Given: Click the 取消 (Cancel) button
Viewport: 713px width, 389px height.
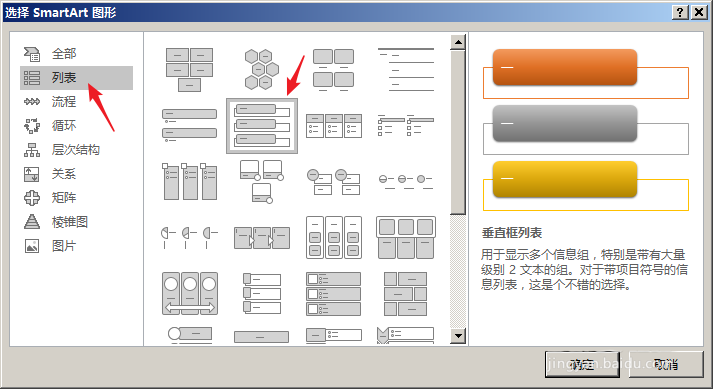Looking at the screenshot, I should point(666,364).
